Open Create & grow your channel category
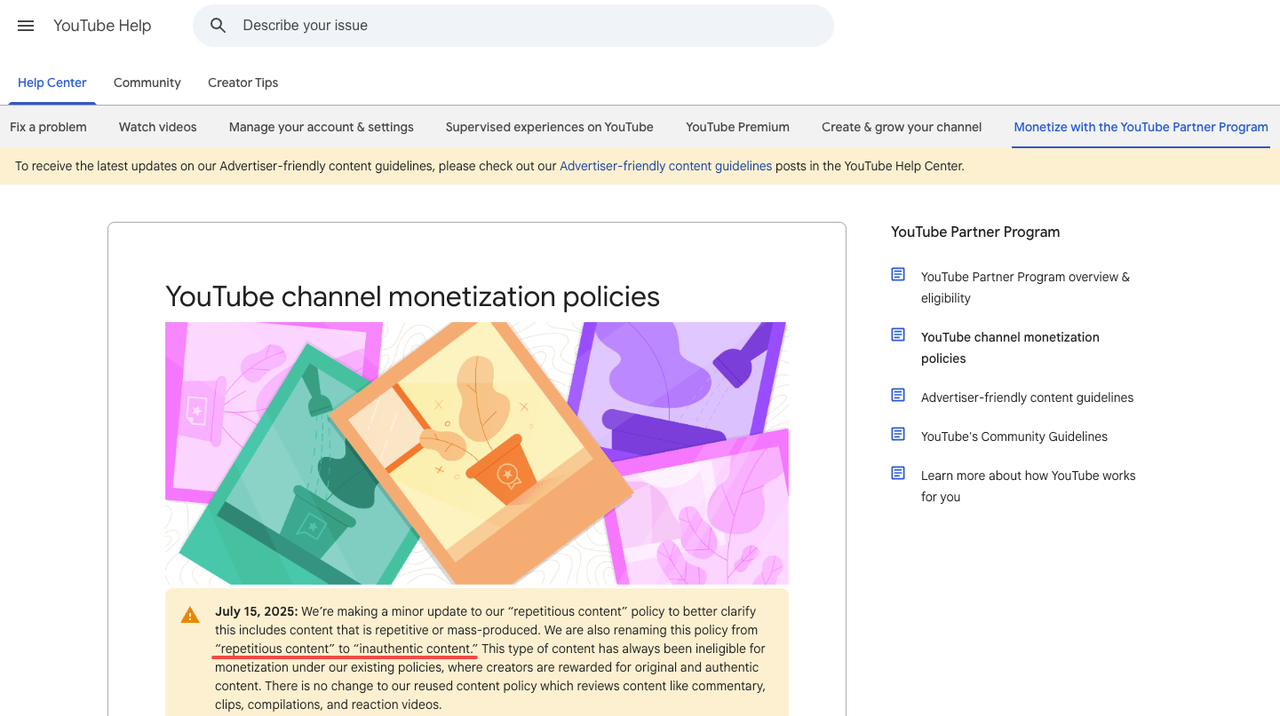This screenshot has width=1280, height=716. pos(902,127)
